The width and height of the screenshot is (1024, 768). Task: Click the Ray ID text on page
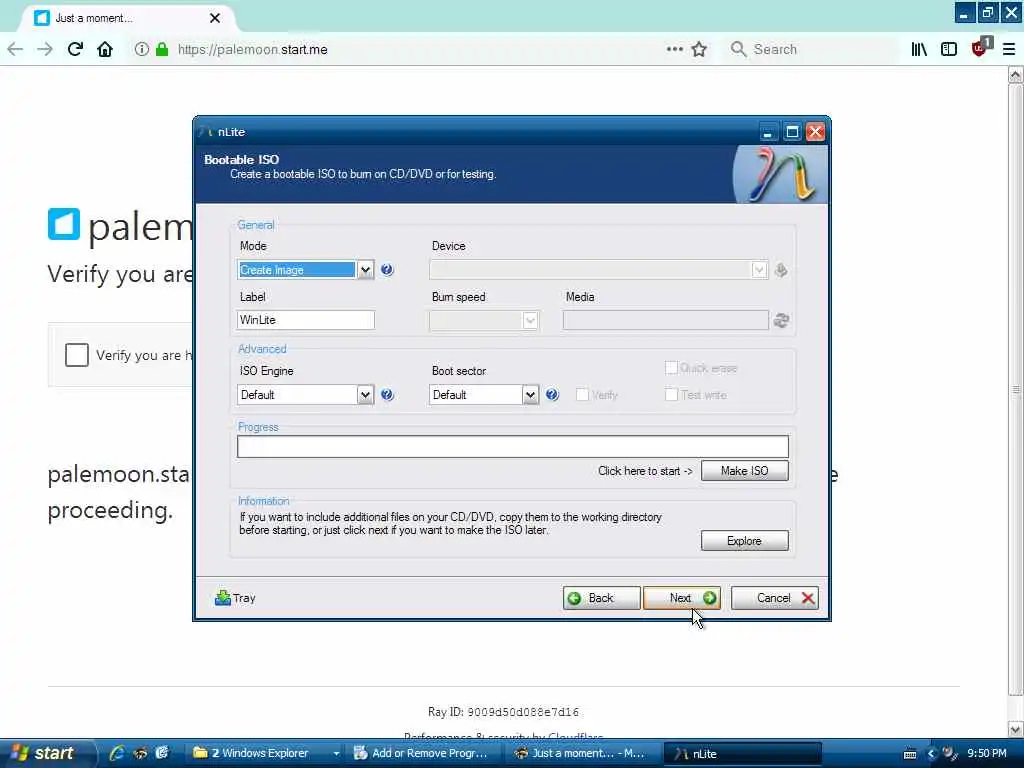pyautogui.click(x=503, y=712)
